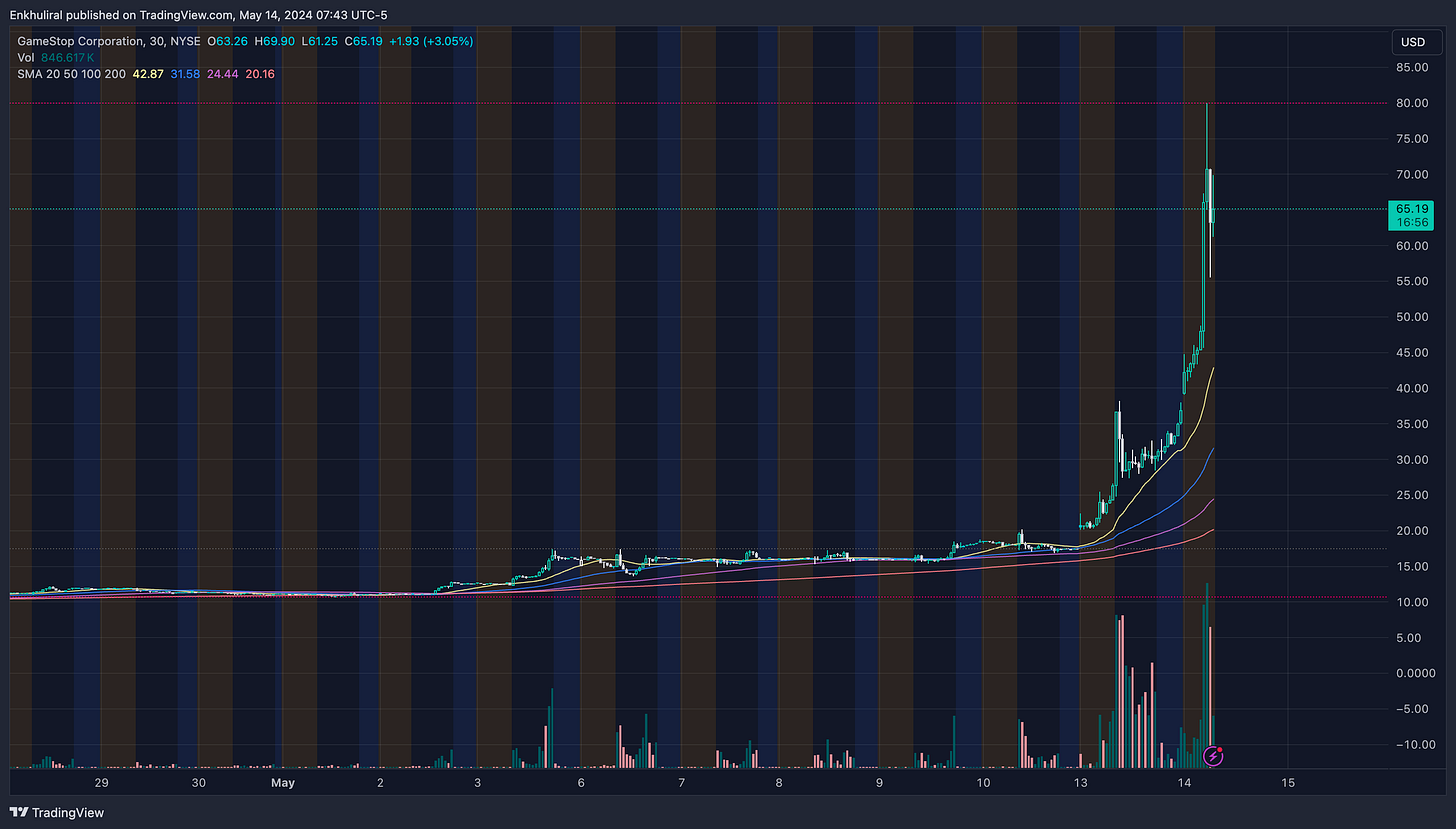This screenshot has width=1456, height=829.
Task: Click the 20.00 price axis label
Action: pyautogui.click(x=1413, y=531)
